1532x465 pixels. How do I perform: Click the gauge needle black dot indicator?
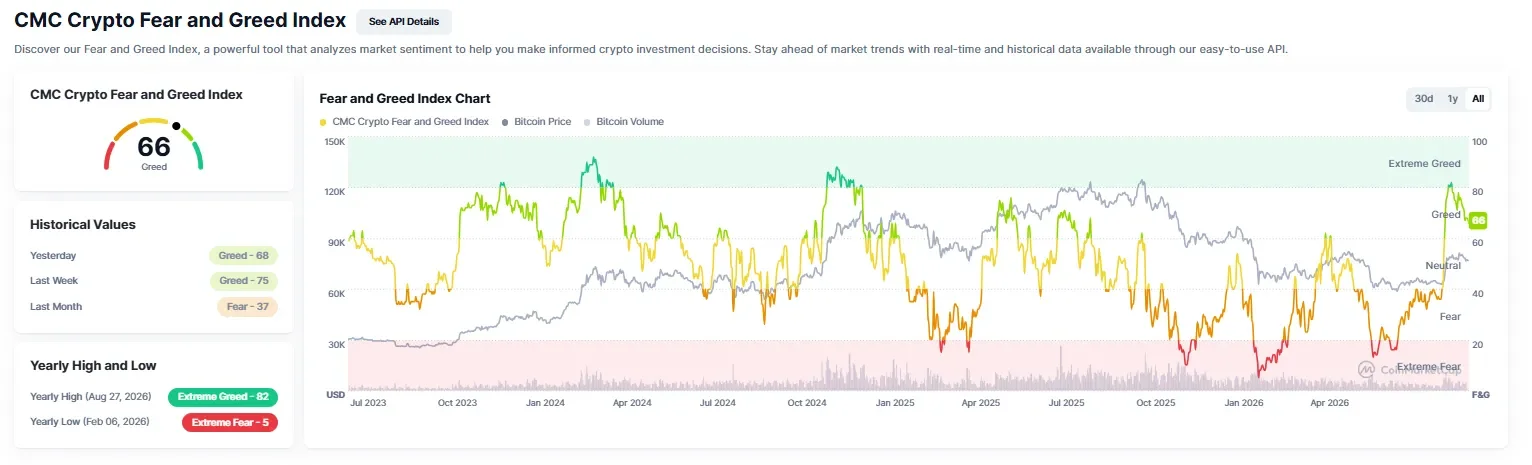point(176,126)
